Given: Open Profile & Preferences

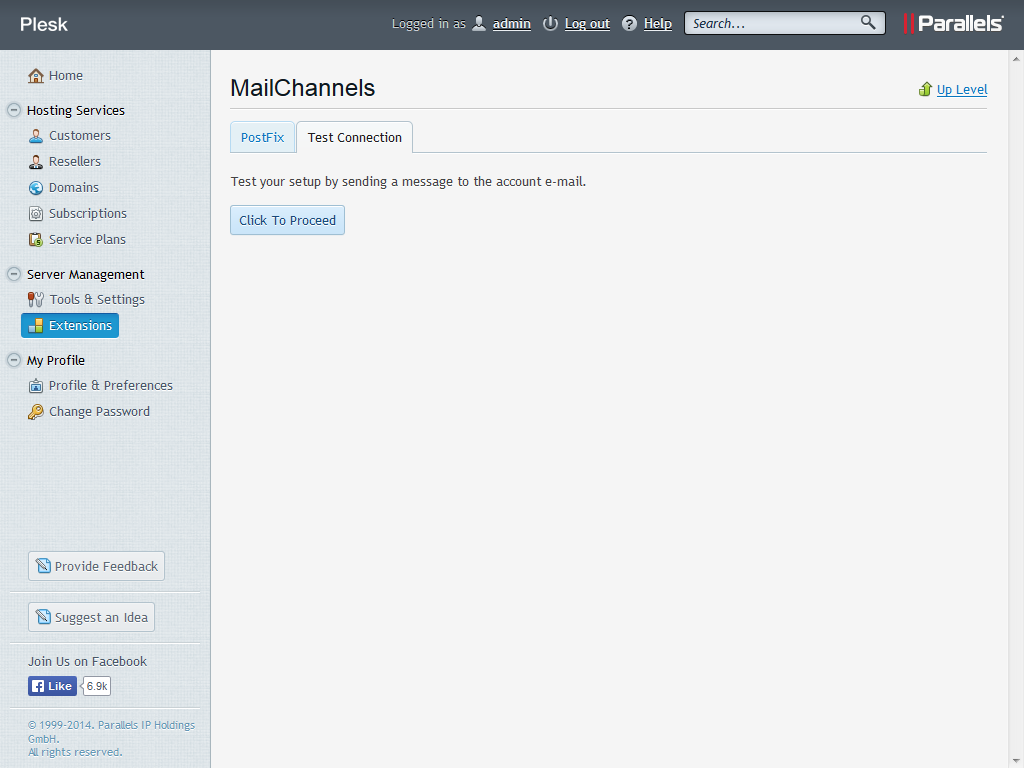Looking at the screenshot, I should point(110,386).
